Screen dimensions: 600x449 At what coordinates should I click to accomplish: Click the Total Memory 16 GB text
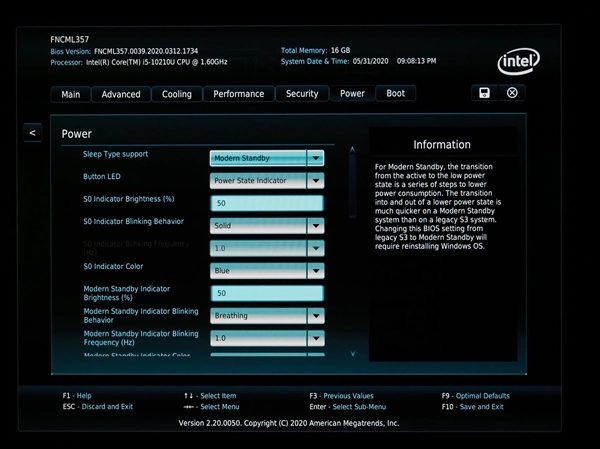315,50
